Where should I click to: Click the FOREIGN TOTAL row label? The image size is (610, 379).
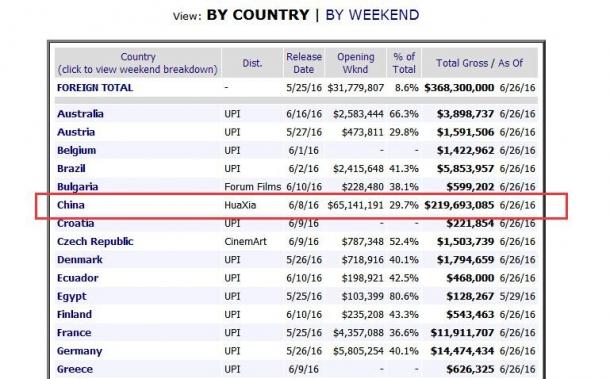tap(95, 88)
